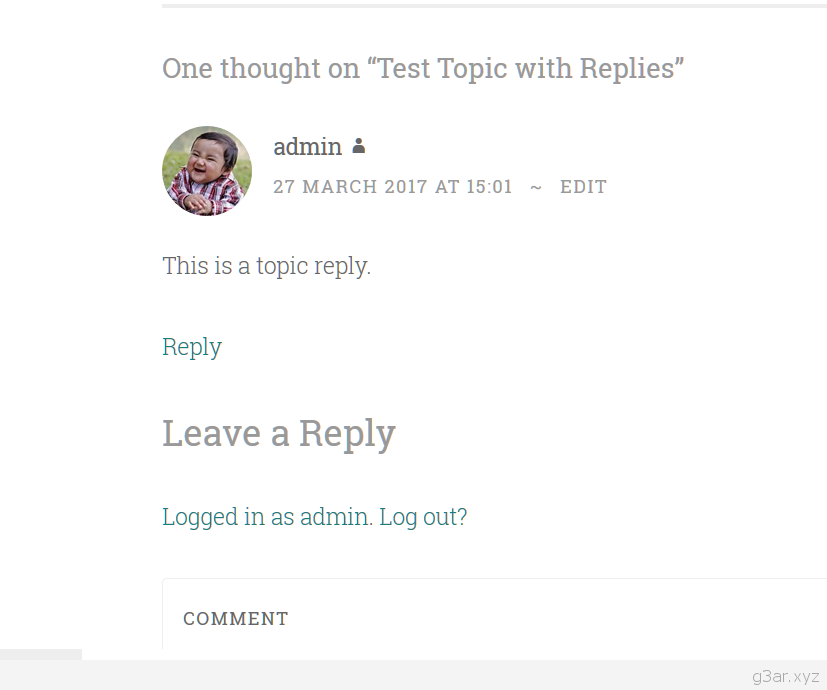
Task: Open the Logged in as admin profile link
Action: [267, 516]
